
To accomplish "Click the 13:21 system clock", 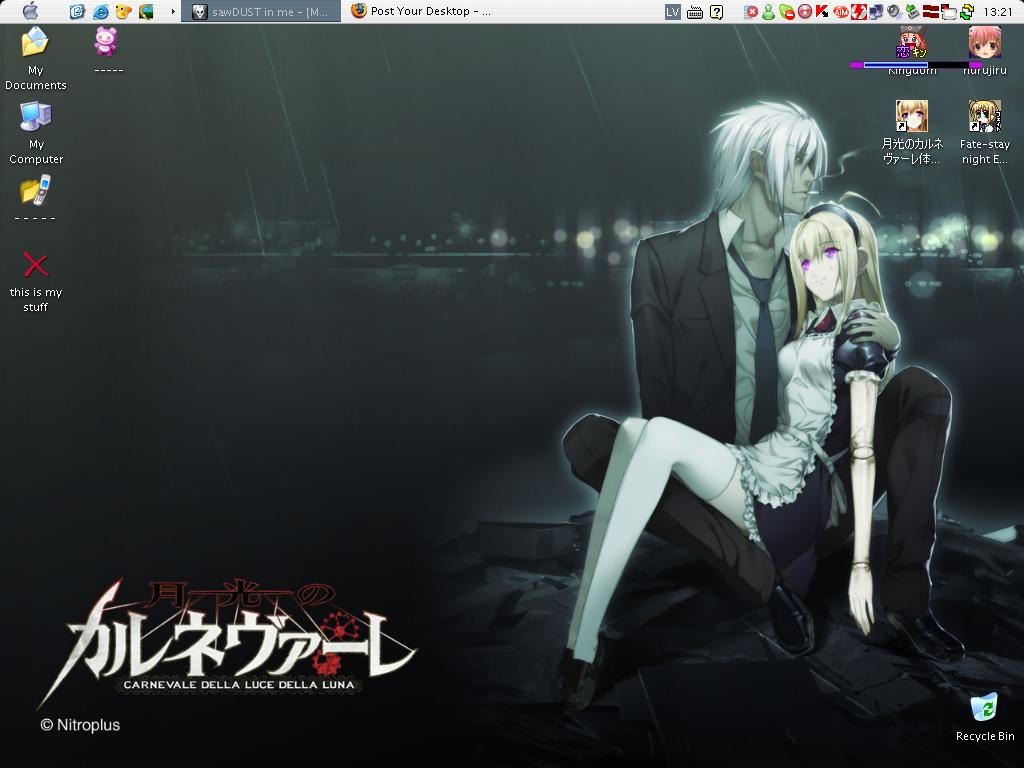I will (x=997, y=12).
